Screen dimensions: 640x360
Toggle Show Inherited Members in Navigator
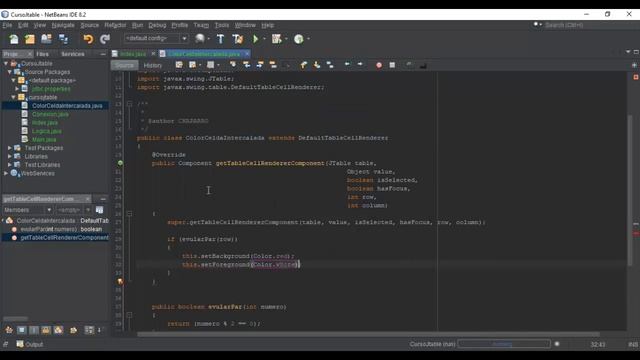(x=9, y=330)
